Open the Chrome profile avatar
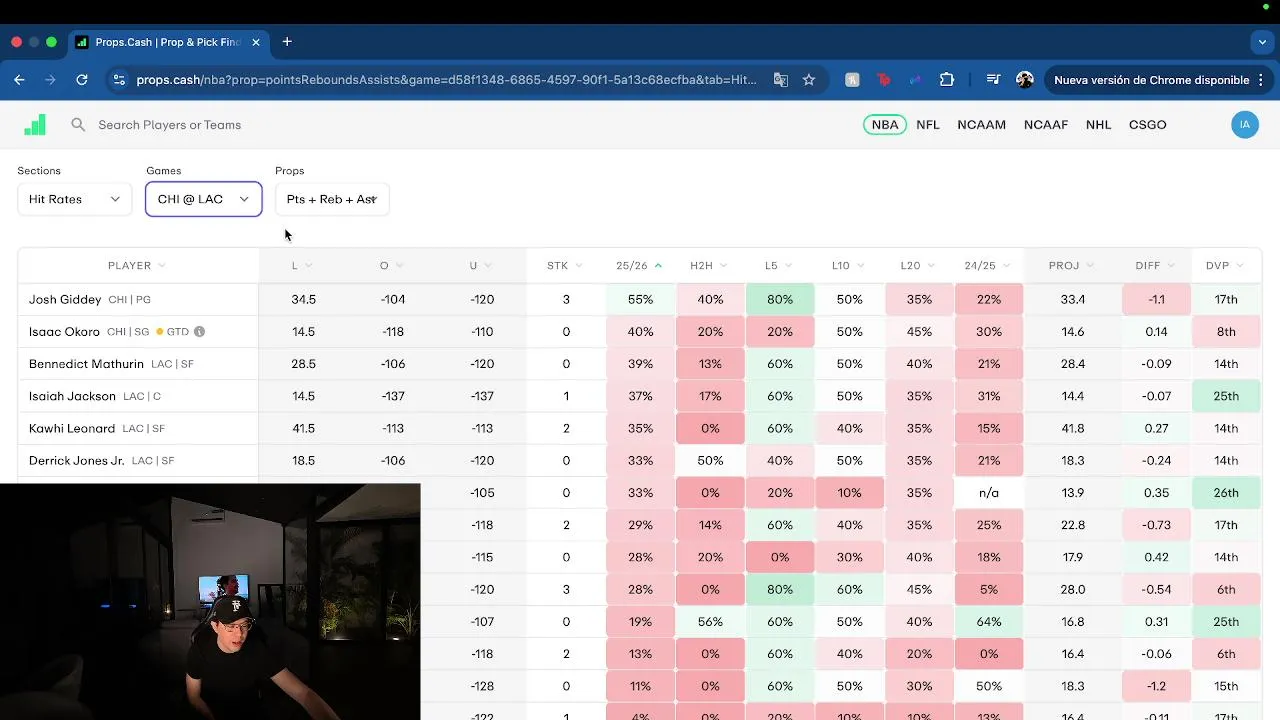 point(1025,80)
